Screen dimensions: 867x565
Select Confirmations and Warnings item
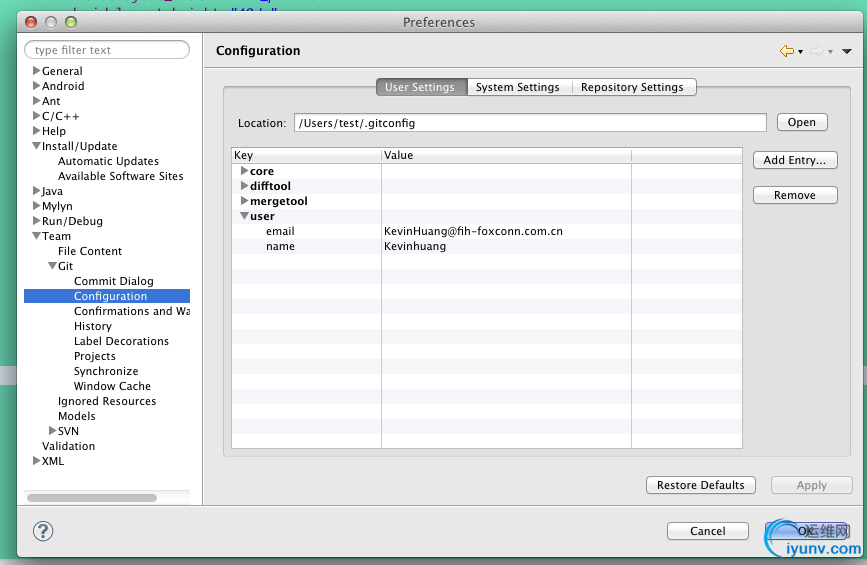pyautogui.click(x=132, y=311)
